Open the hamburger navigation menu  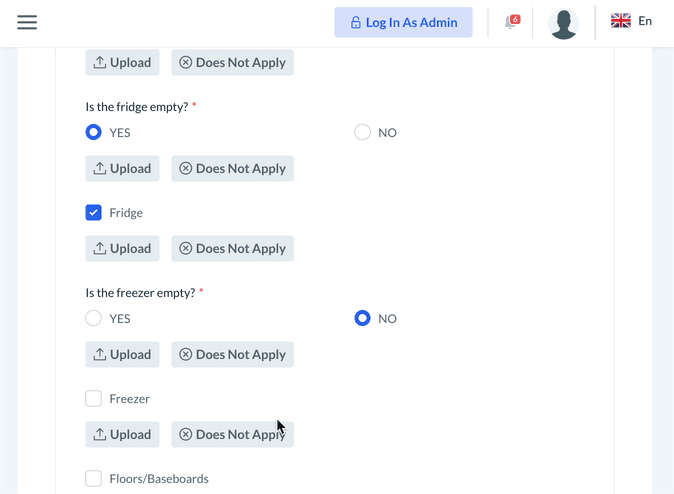[27, 22]
